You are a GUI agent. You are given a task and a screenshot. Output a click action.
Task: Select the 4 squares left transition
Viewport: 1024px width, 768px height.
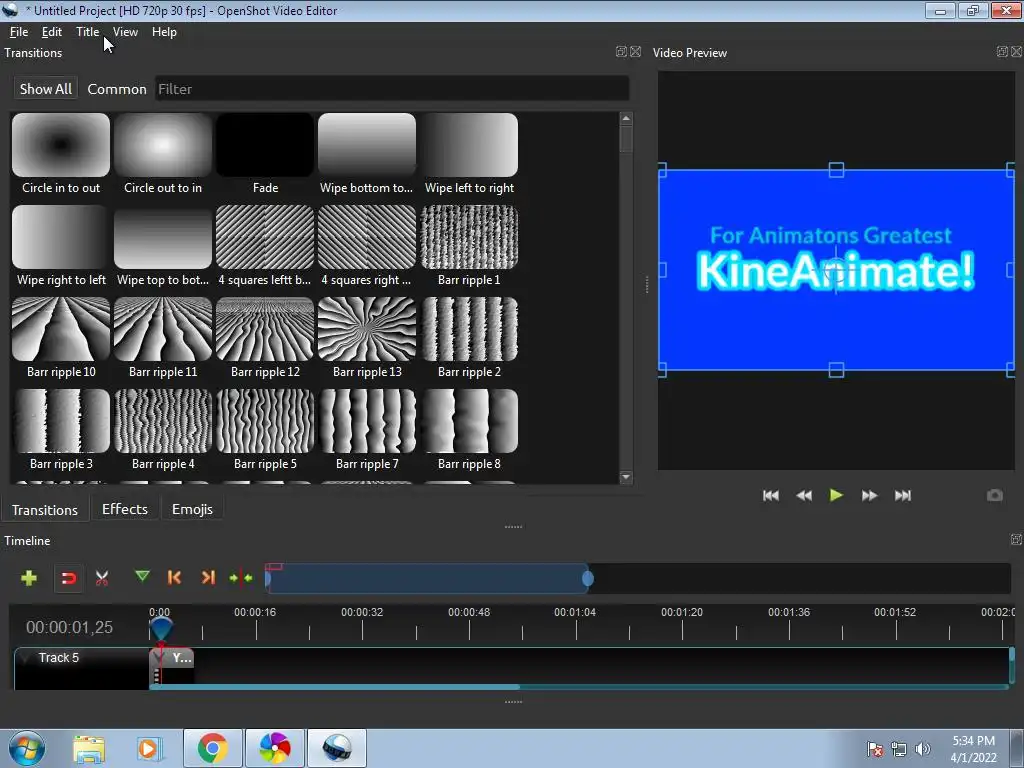point(265,246)
